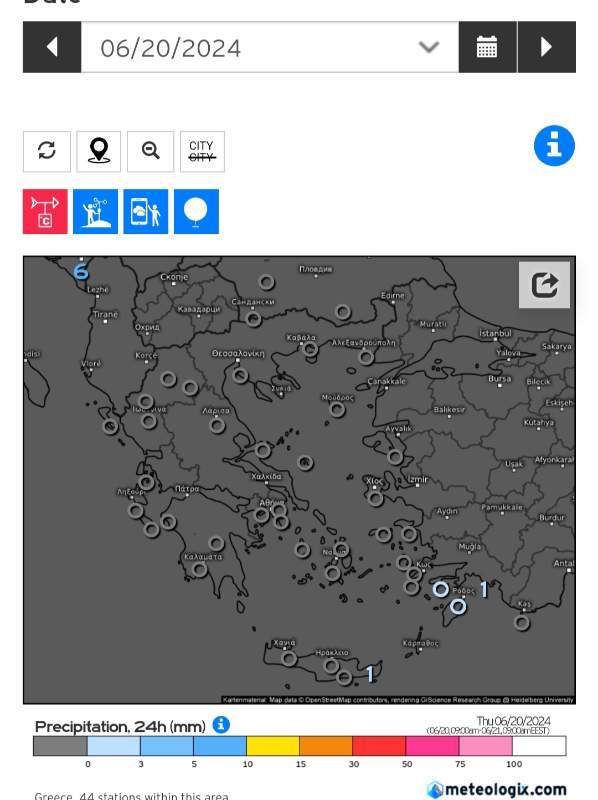
Task: Toggle official weather stations red icon
Action: pyautogui.click(x=45, y=212)
